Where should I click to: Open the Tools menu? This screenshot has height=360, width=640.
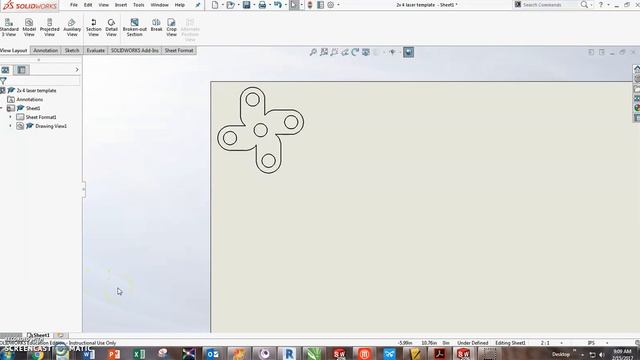pyautogui.click(x=138, y=5)
